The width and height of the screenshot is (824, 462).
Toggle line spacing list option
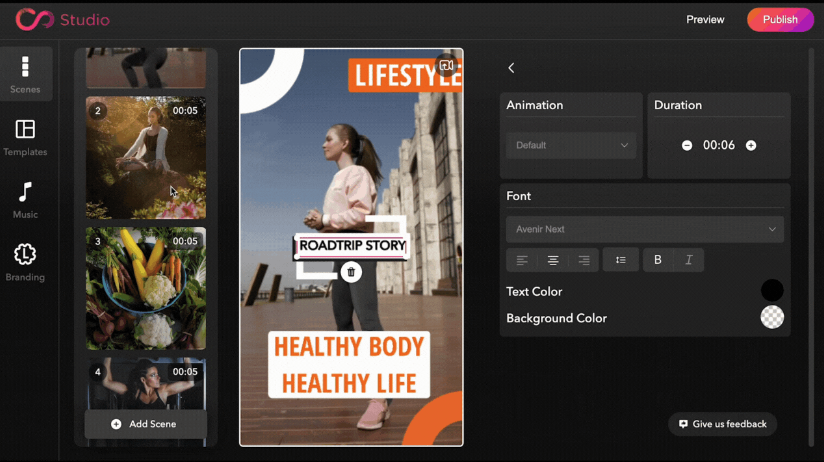coord(621,260)
